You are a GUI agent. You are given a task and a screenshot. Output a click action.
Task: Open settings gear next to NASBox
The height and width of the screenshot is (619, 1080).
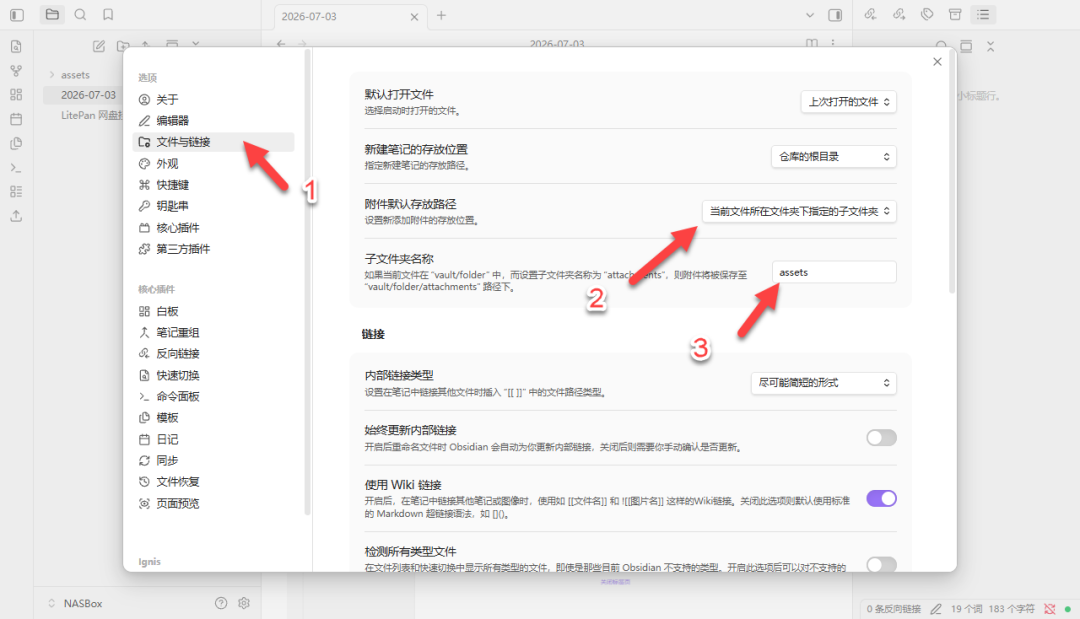click(x=244, y=603)
